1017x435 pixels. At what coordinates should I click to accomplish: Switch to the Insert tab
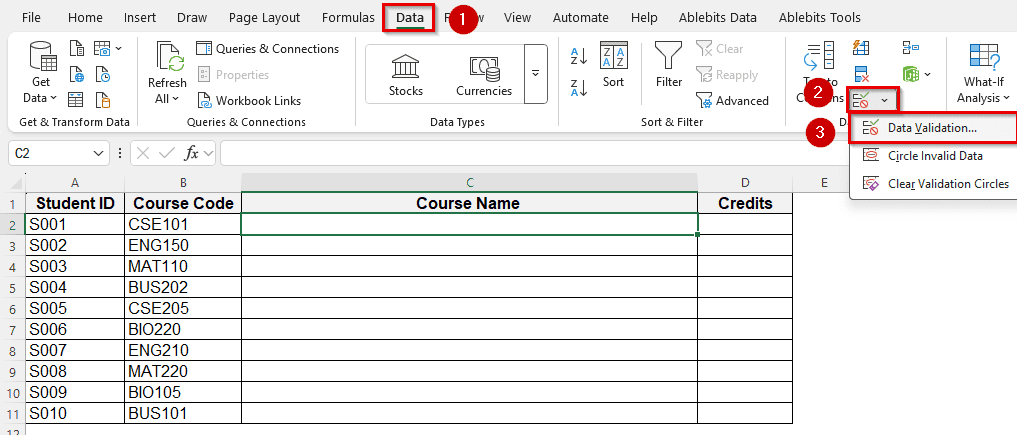tap(139, 18)
